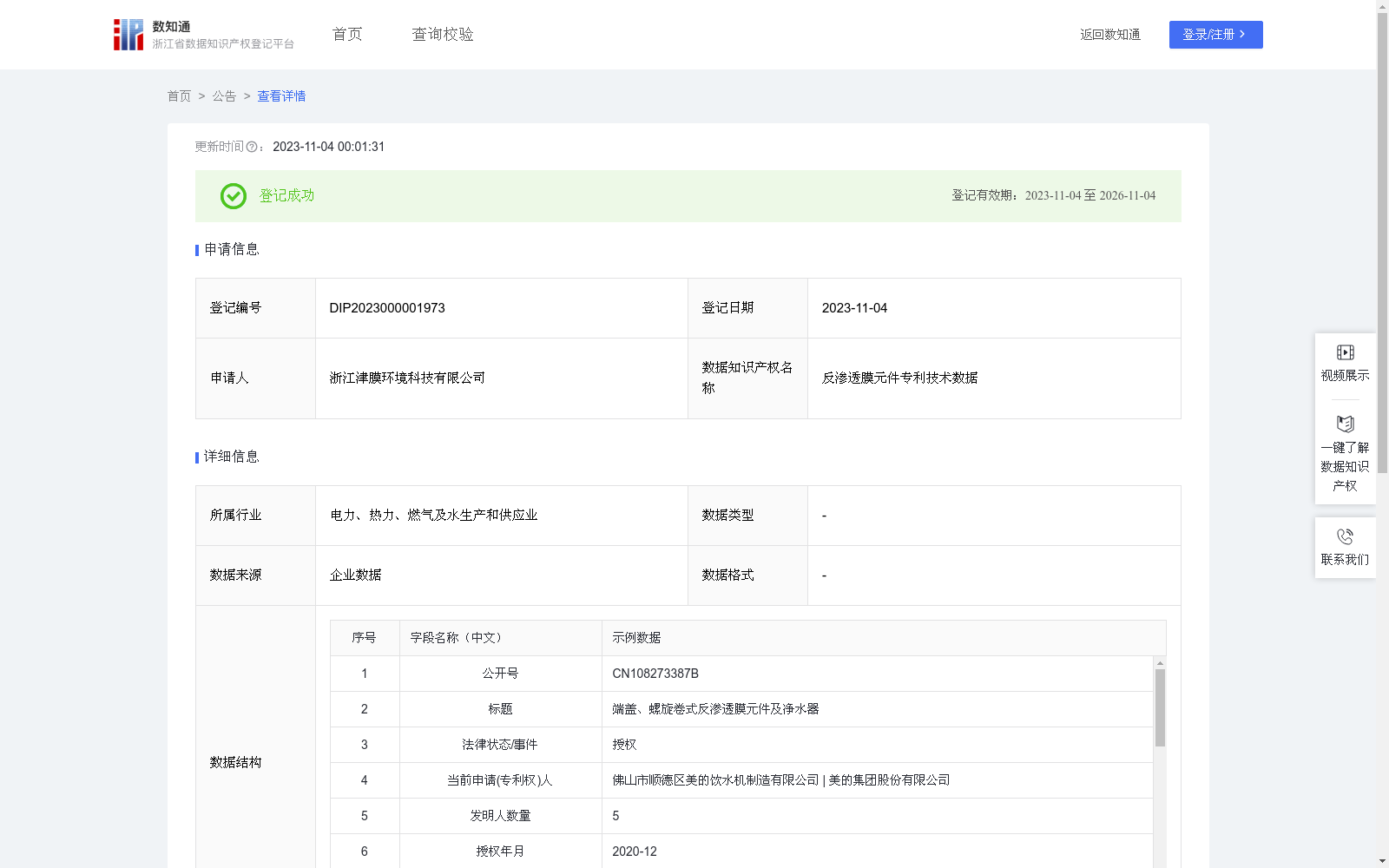Screen dimensions: 1389x868
Task: Click the 登录/注册 button
Action: coord(1216,35)
